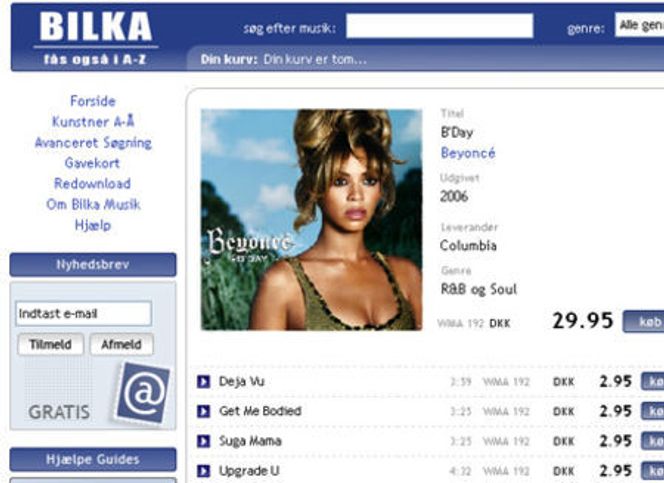The image size is (664, 483).
Task: Focus the Indtast e-mail field
Action: (83, 314)
